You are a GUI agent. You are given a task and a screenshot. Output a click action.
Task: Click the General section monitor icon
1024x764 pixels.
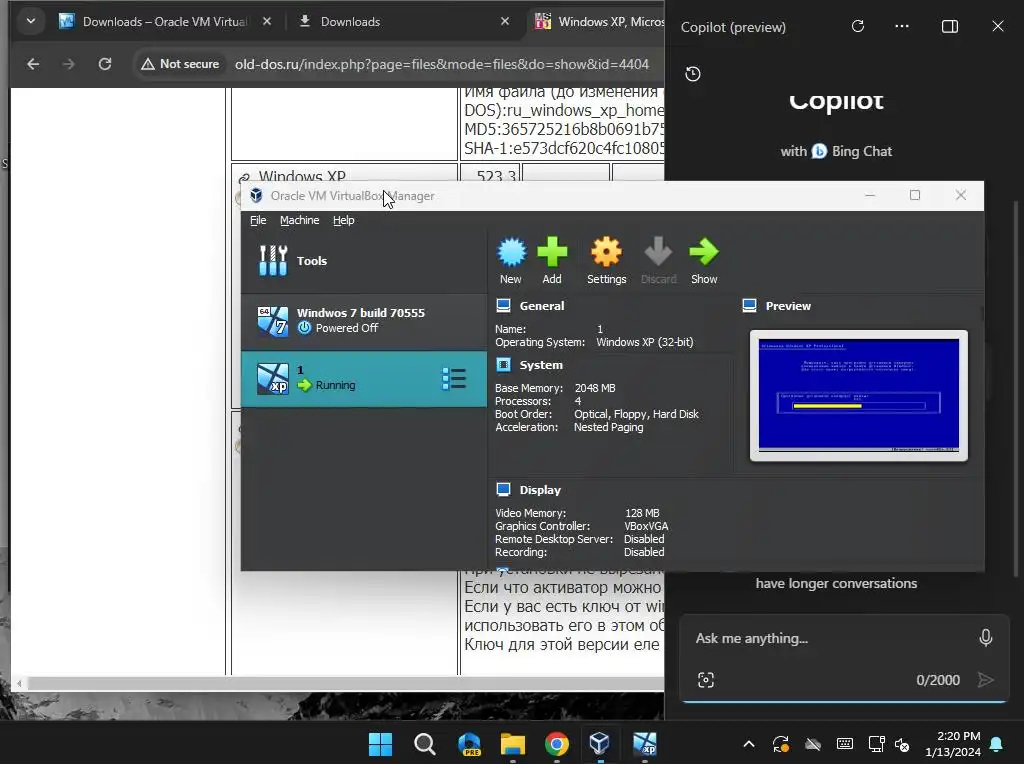coord(504,306)
